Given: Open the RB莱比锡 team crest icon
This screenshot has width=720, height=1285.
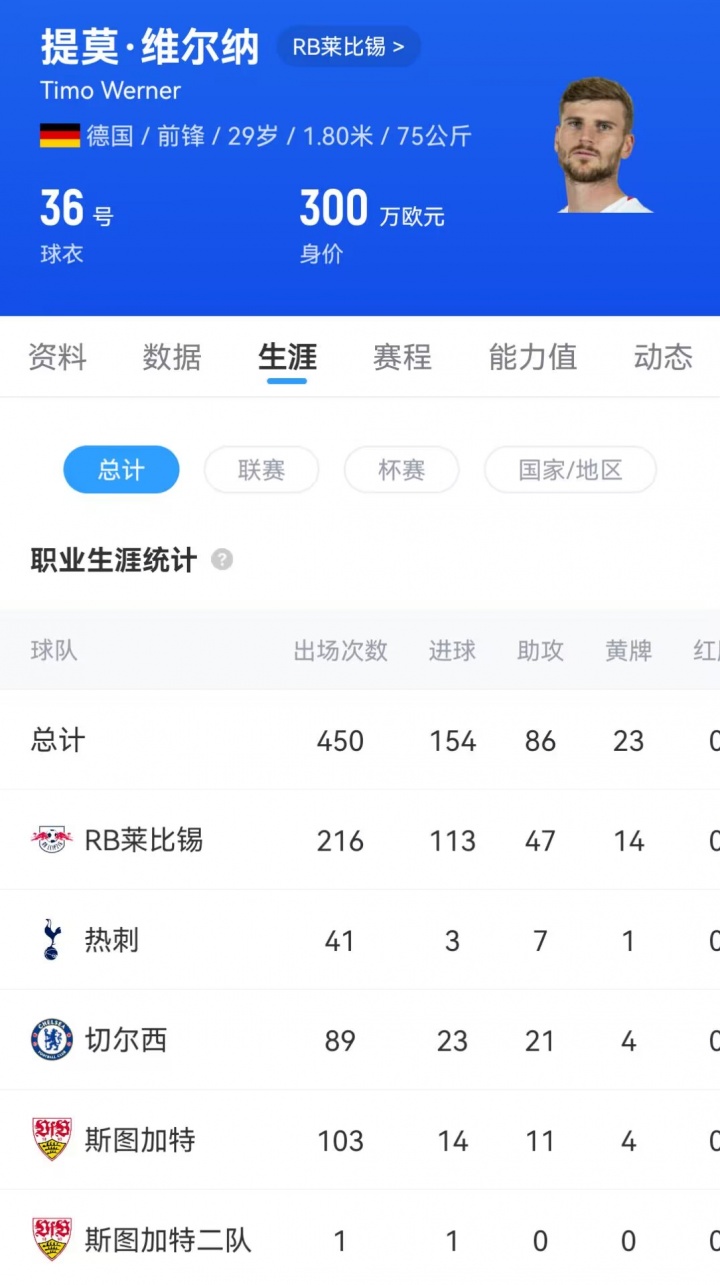Looking at the screenshot, I should pyautogui.click(x=51, y=840).
